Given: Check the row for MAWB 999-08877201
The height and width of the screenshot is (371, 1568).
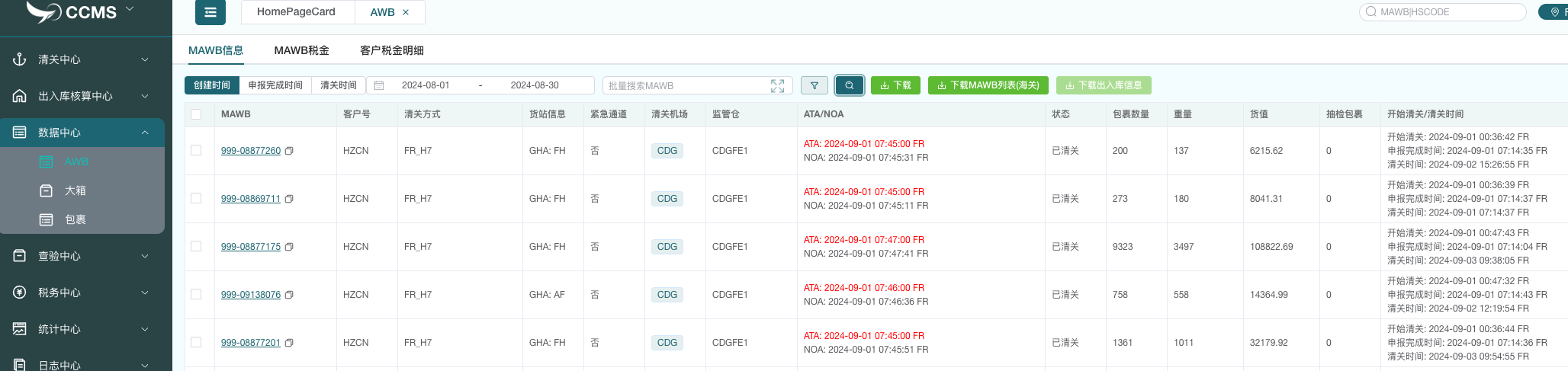Looking at the screenshot, I should tap(196, 342).
